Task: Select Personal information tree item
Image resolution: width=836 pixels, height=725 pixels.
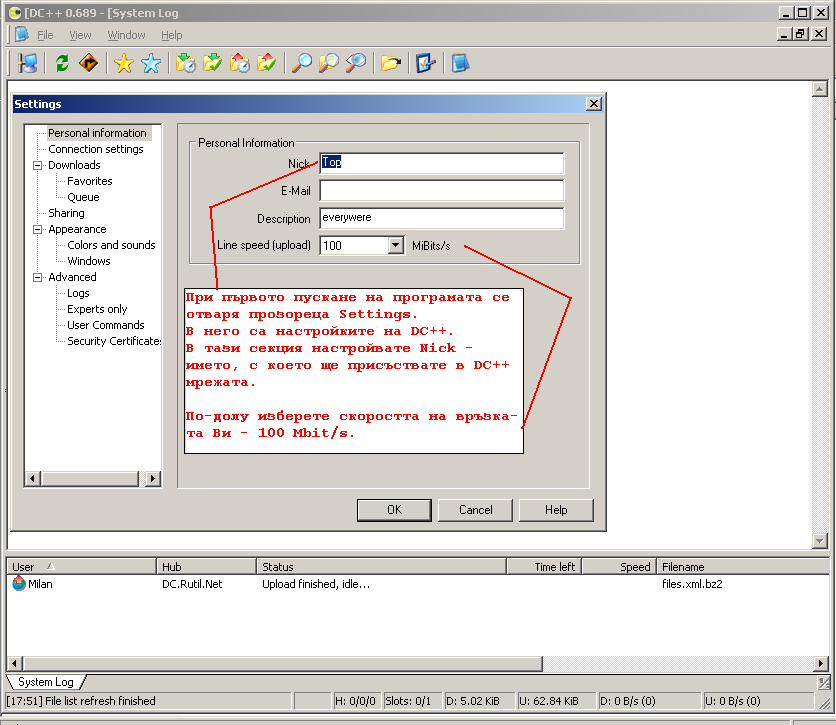Action: tap(97, 133)
